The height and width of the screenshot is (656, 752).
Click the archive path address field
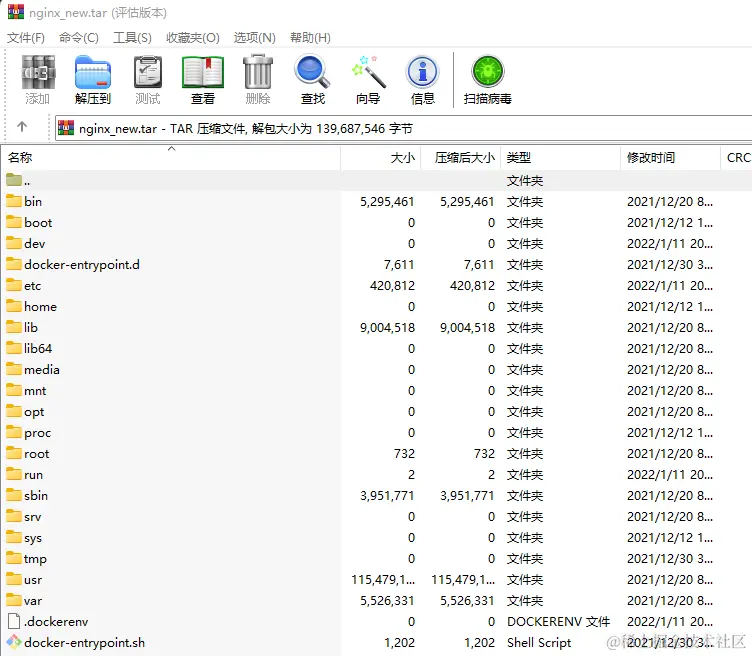coord(403,128)
